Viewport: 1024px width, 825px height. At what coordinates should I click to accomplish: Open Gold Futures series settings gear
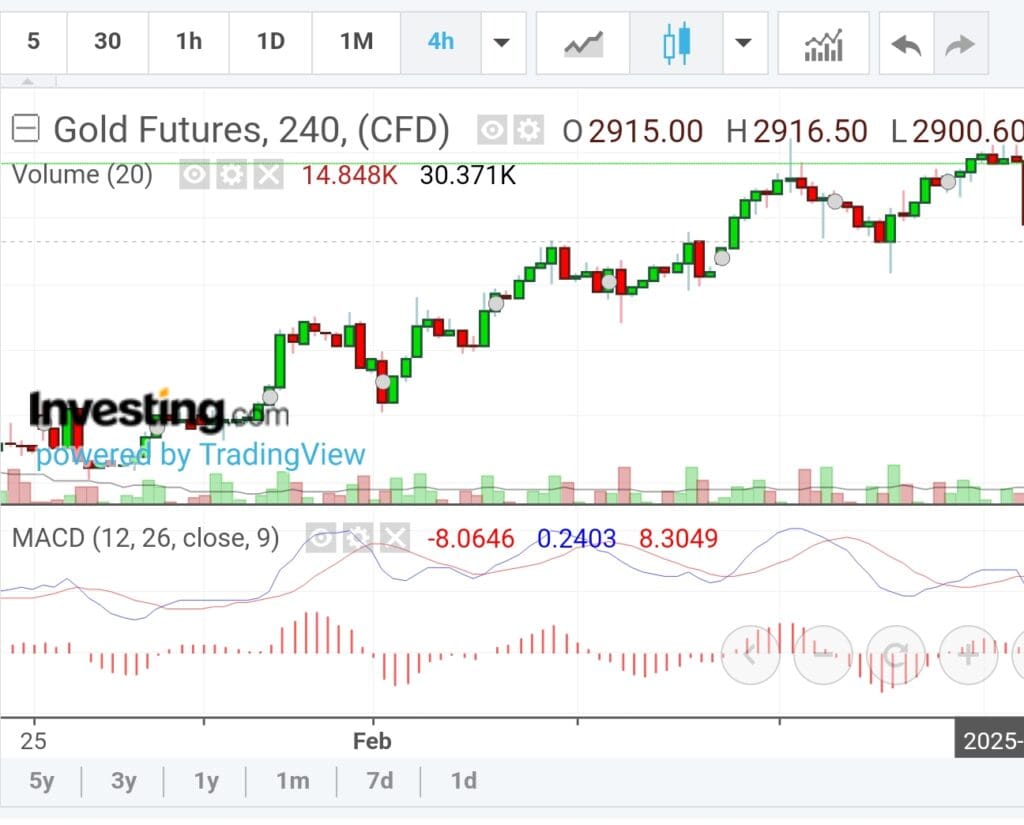pyautogui.click(x=528, y=130)
